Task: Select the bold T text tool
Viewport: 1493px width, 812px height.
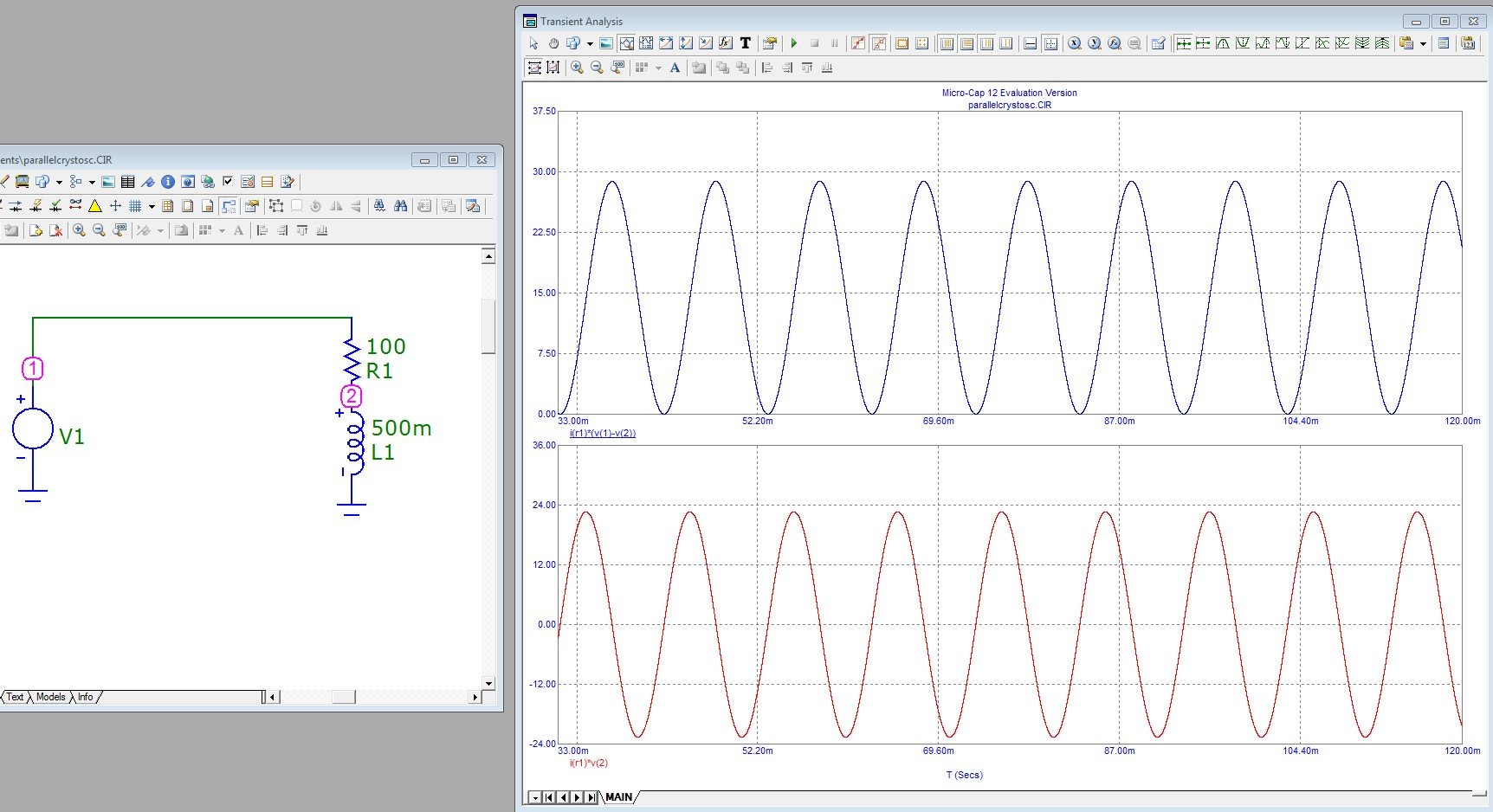Action: [746, 43]
